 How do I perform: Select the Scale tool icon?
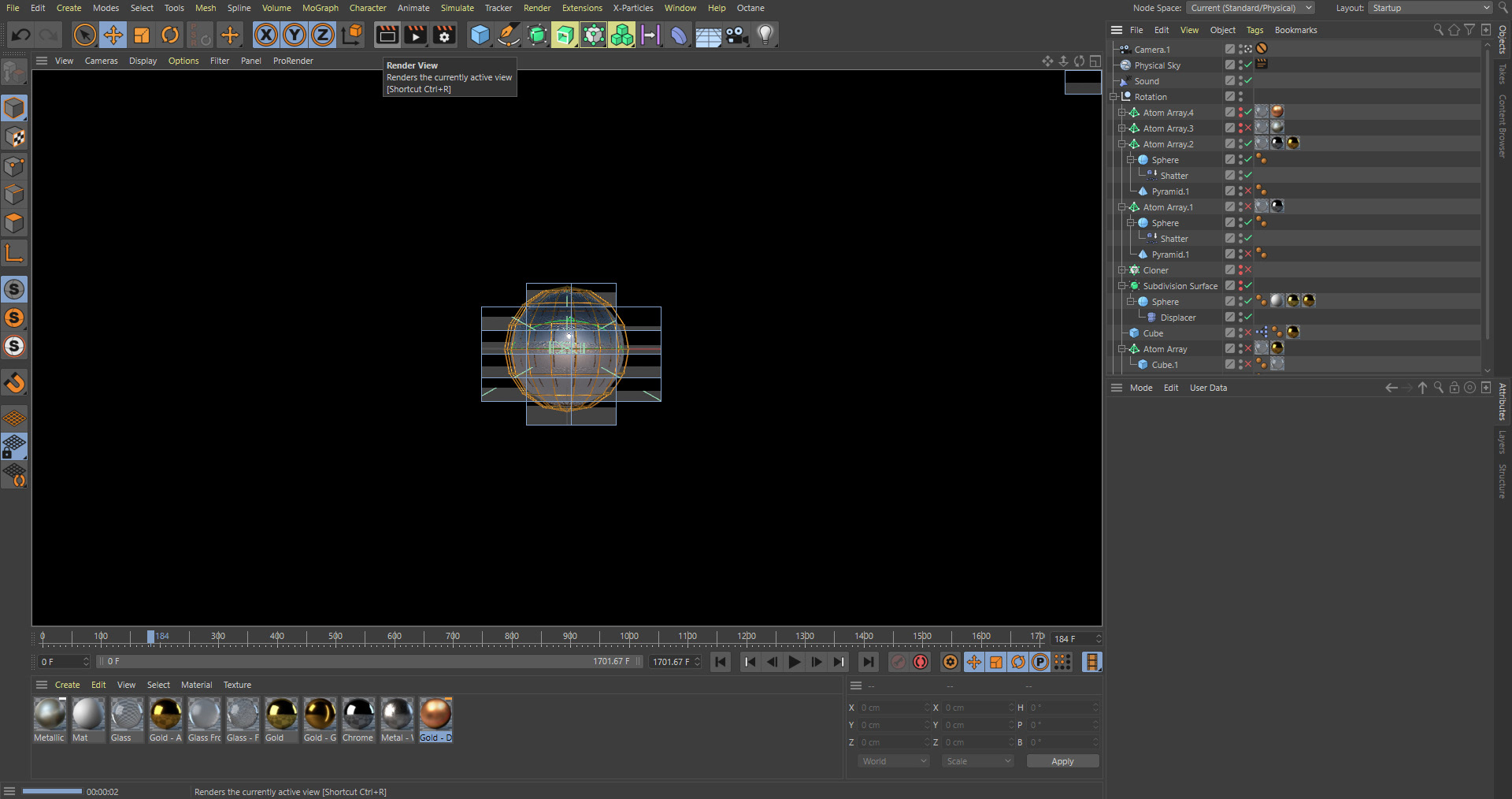[x=142, y=35]
